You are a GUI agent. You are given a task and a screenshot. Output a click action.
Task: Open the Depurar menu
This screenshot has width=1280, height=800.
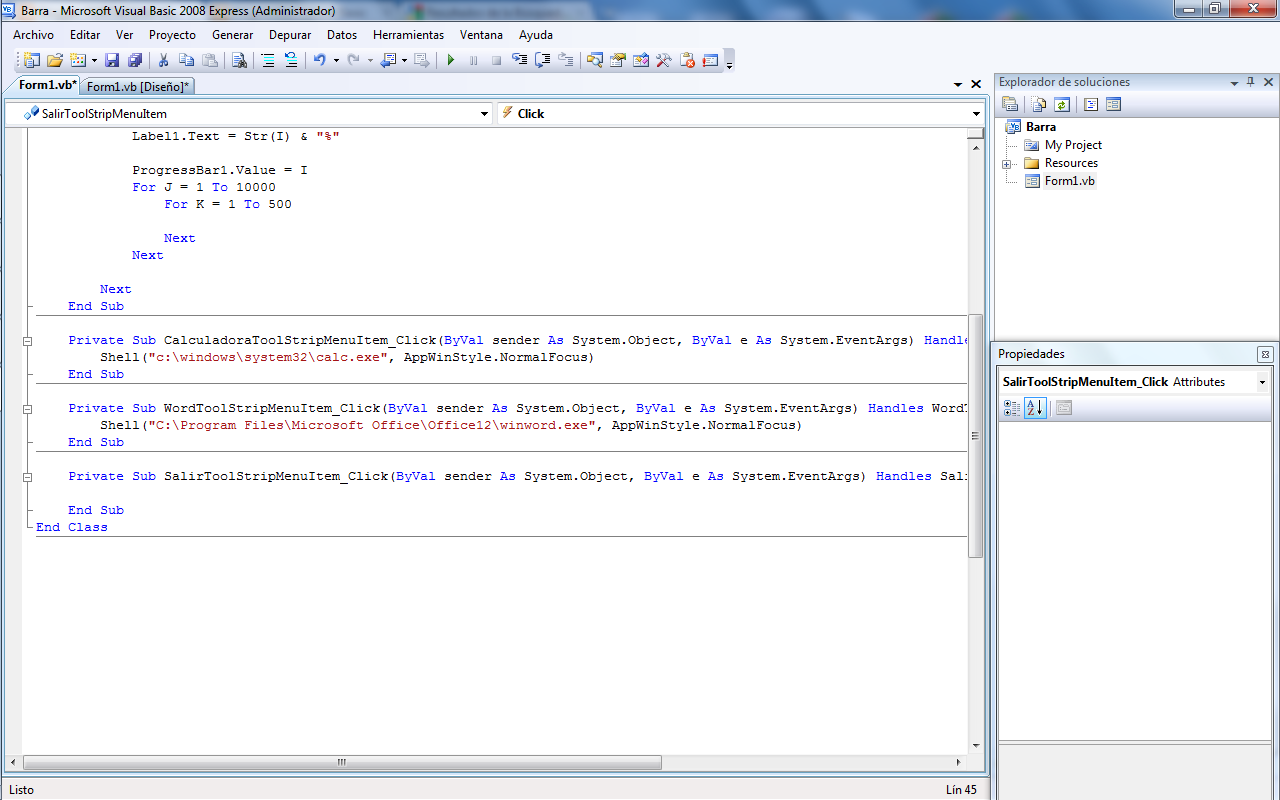(290, 34)
